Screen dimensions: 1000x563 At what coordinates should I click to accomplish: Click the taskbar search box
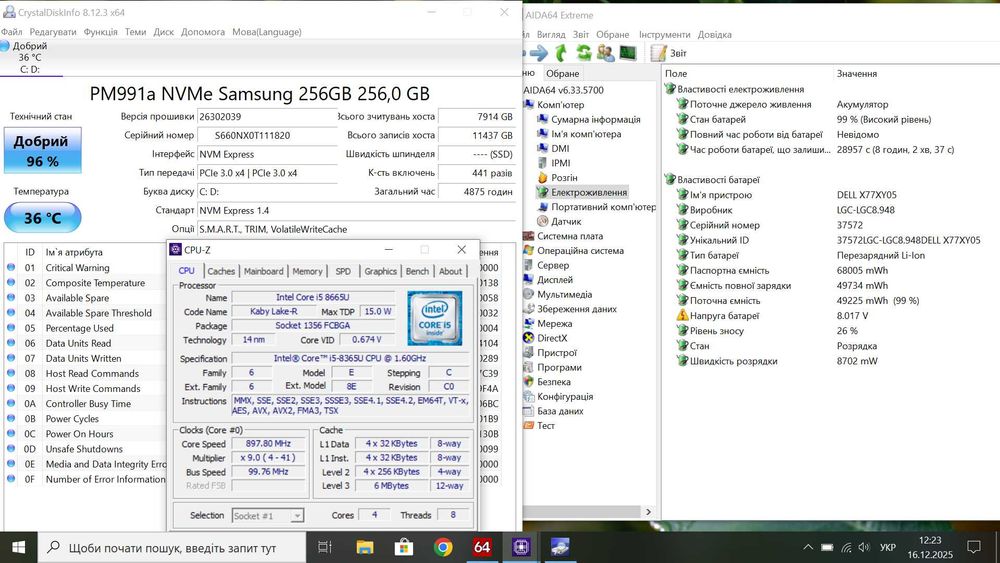(172, 547)
